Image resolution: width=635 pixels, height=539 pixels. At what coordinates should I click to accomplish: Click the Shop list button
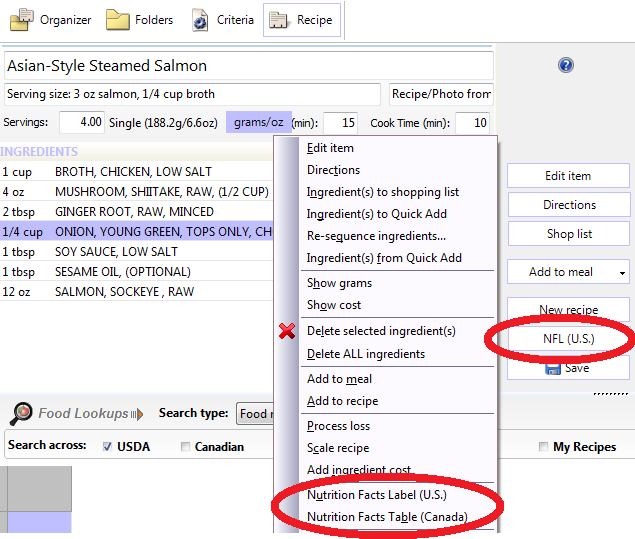click(568, 234)
